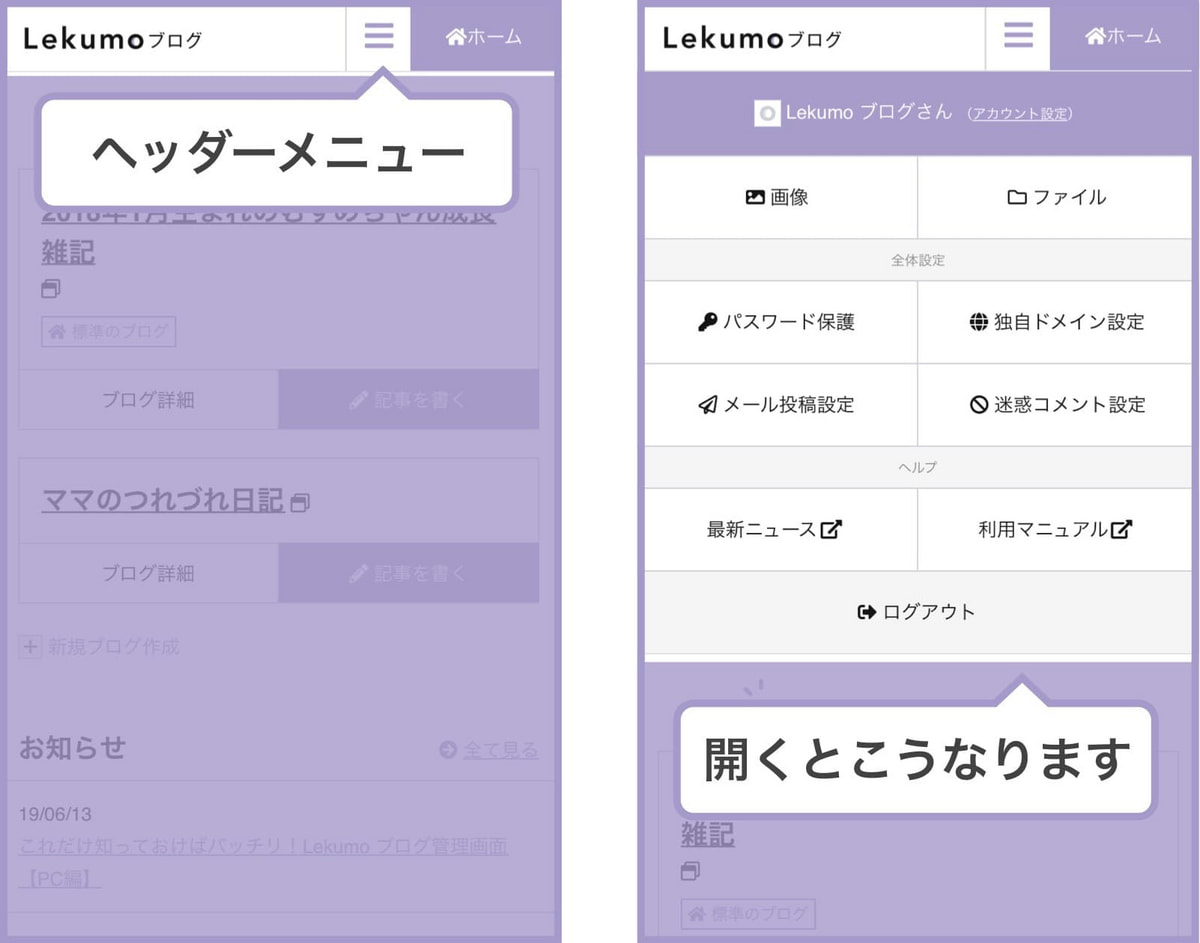Click the new-window icon beside ママのつれづれ日記
The height and width of the screenshot is (943, 1200).
pyautogui.click(x=300, y=502)
